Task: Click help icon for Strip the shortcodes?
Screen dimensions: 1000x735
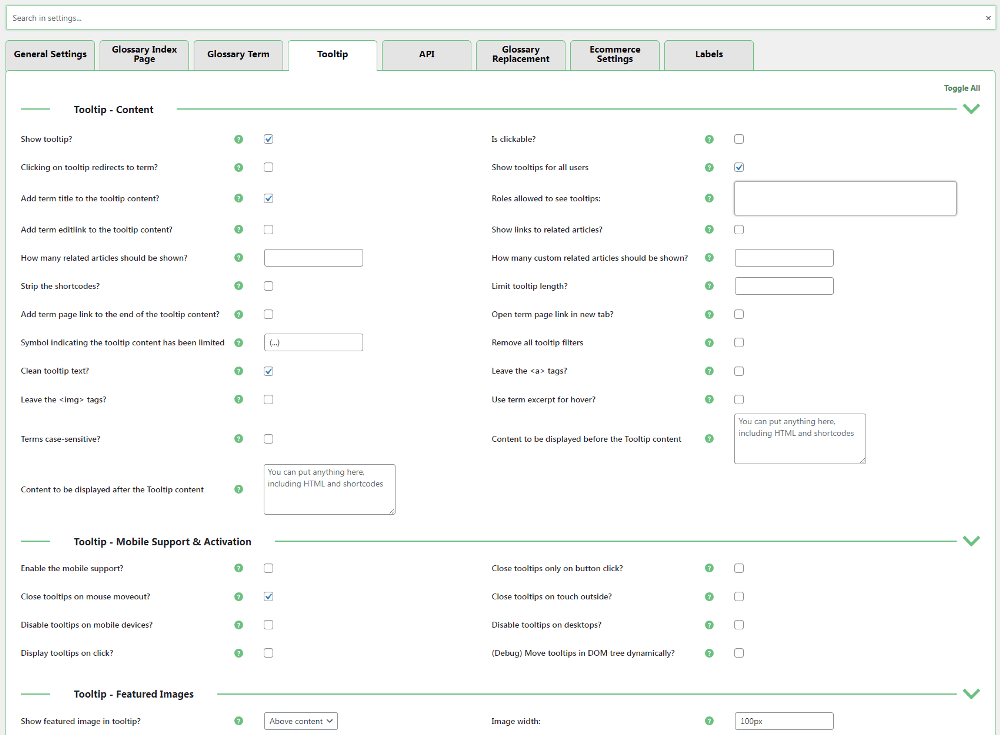Action: coord(238,286)
